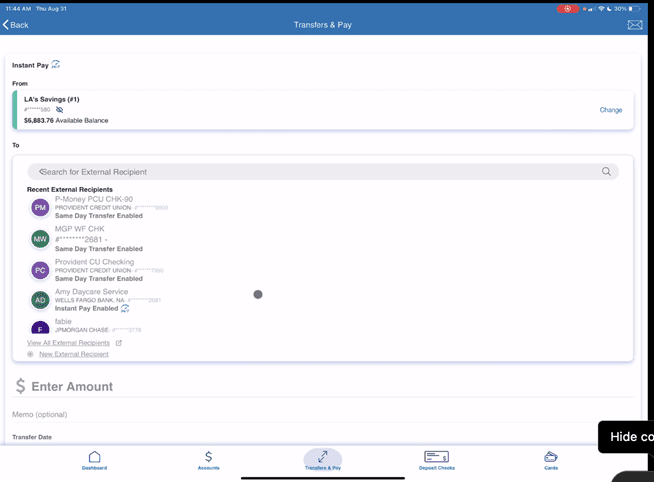The width and height of the screenshot is (654, 482).
Task: Open the mail envelope icon
Action: (634, 25)
